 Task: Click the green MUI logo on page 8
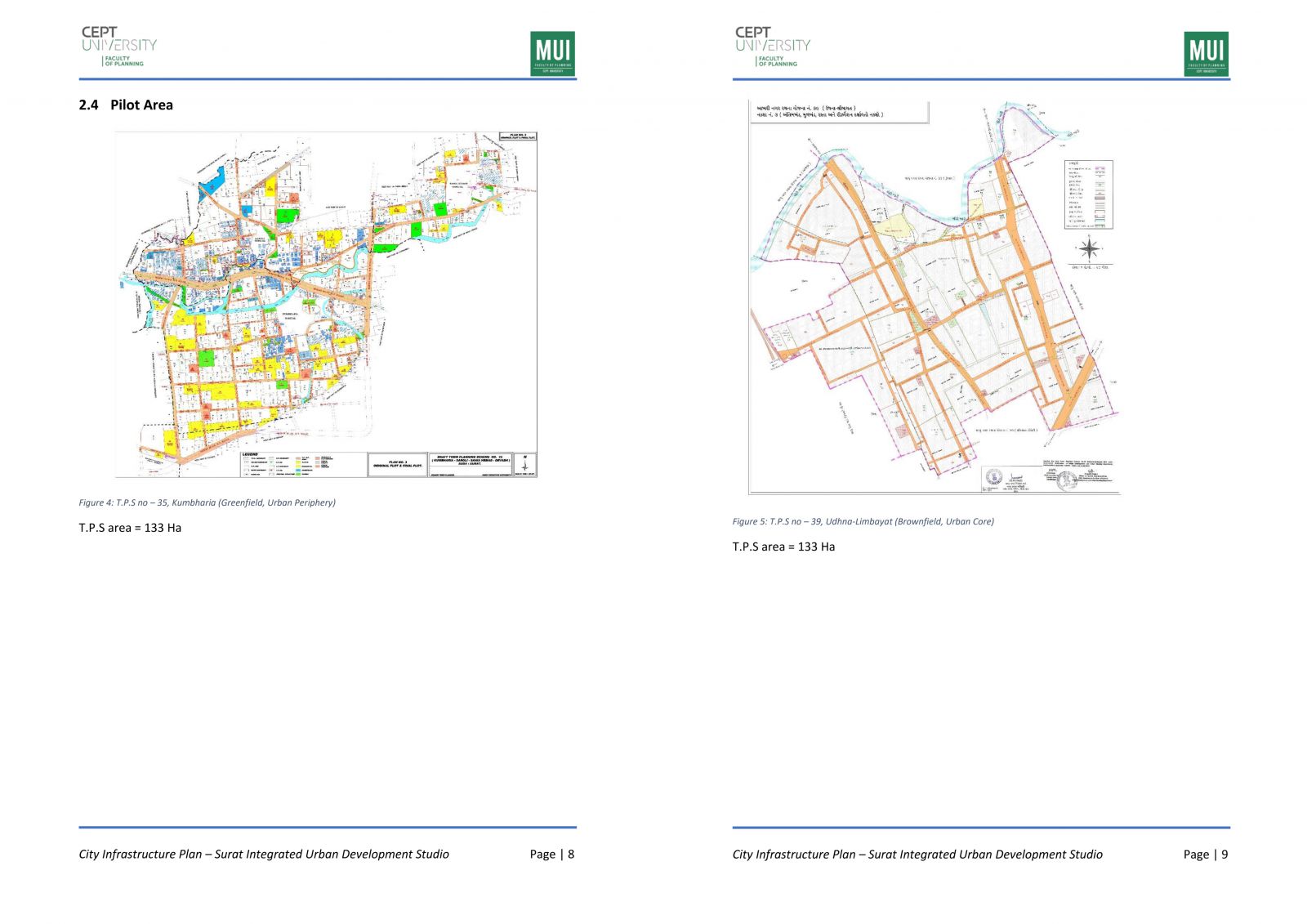pos(552,53)
